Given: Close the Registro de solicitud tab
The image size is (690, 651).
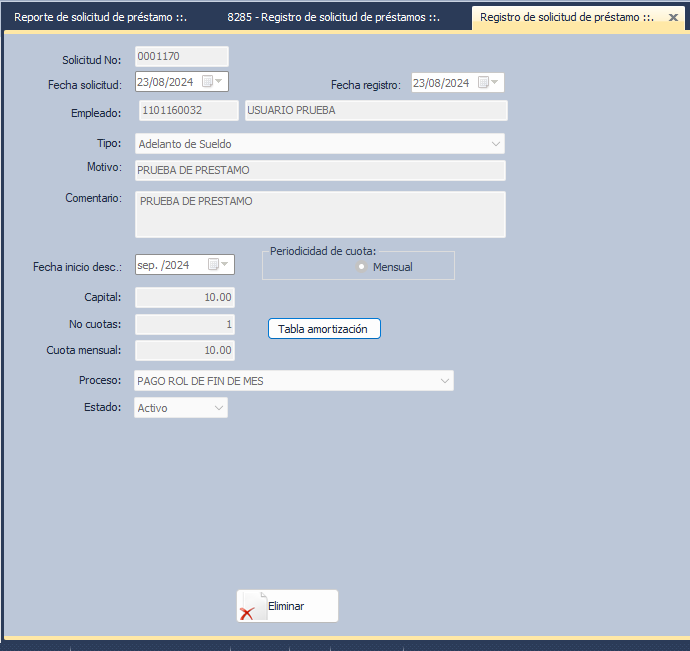Looking at the screenshot, I should click(673, 18).
